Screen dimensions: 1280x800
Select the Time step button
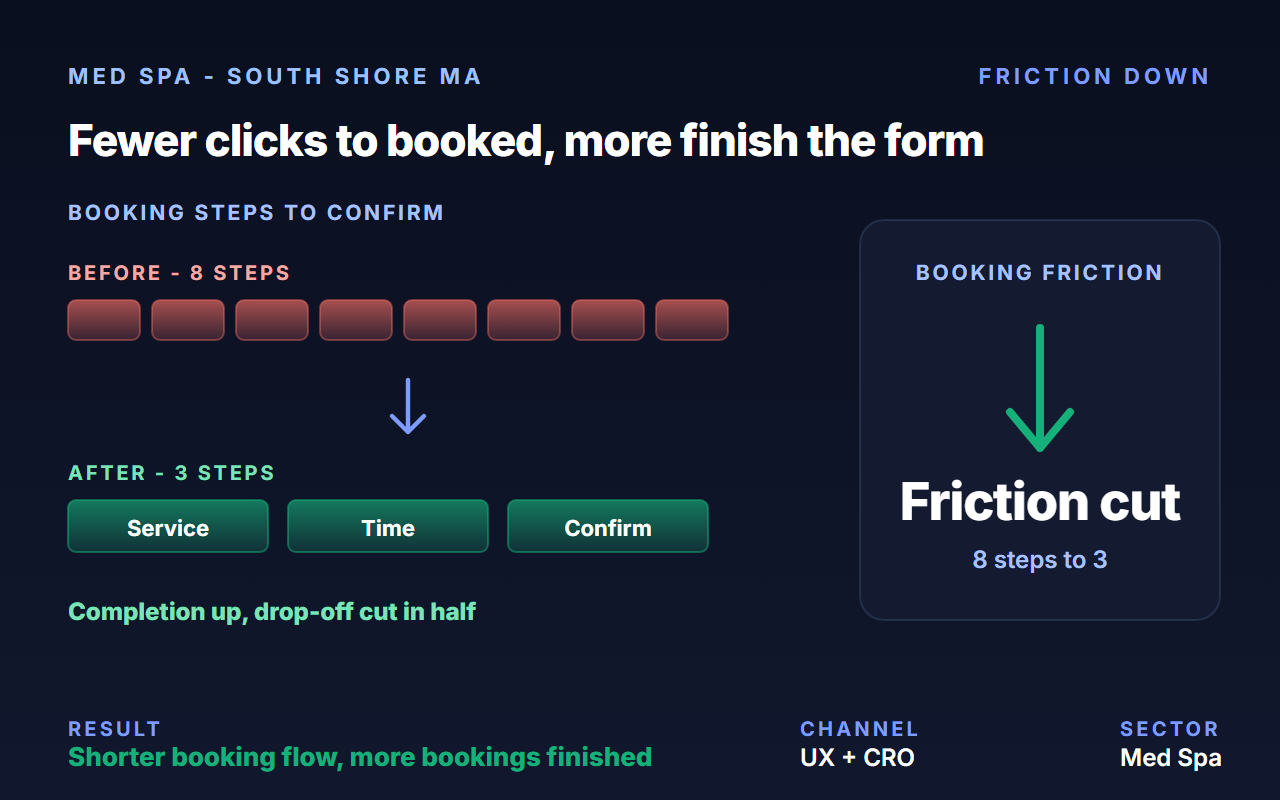click(x=388, y=526)
